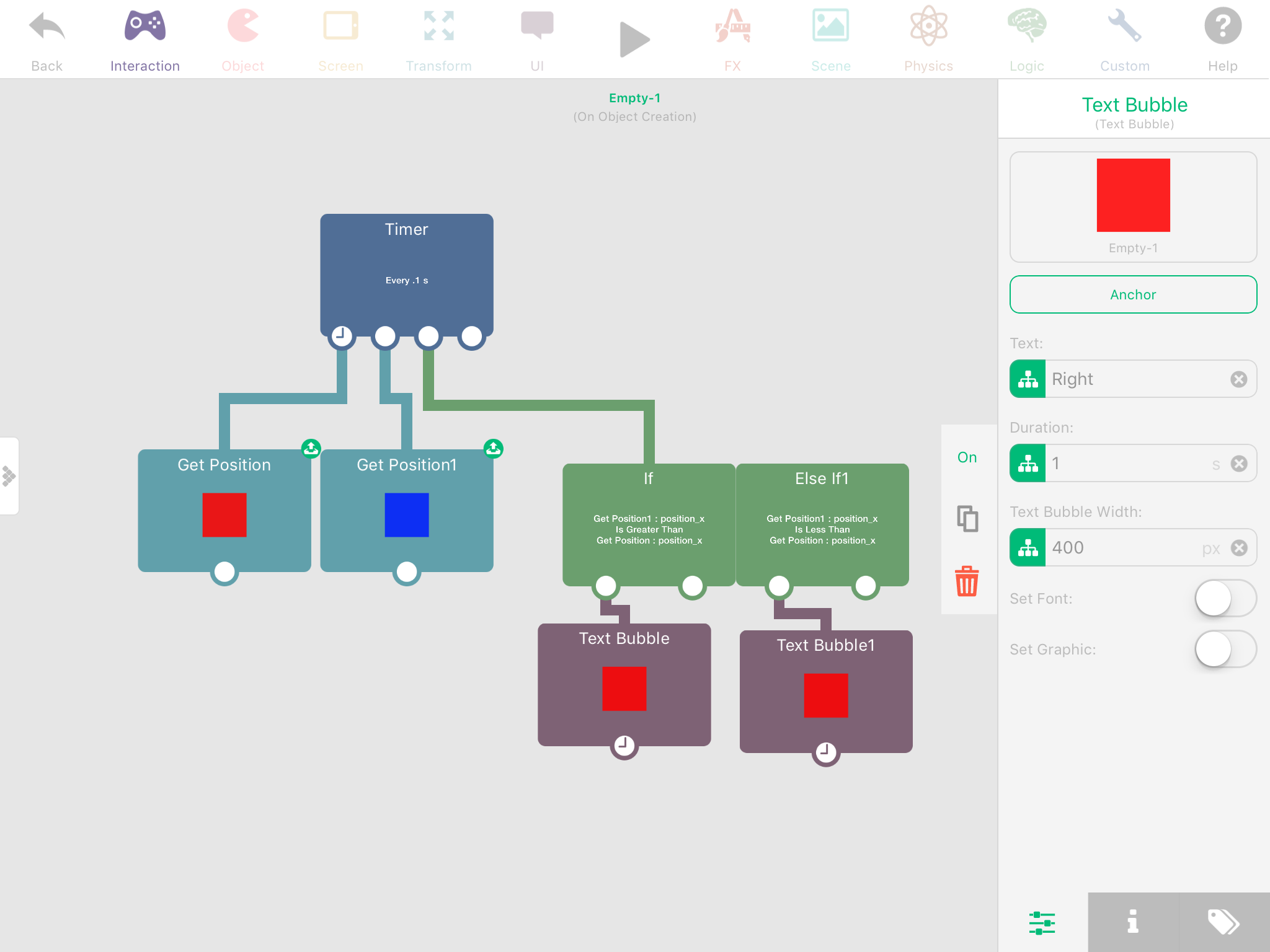Open attribute picker for Duration field

1028,463
